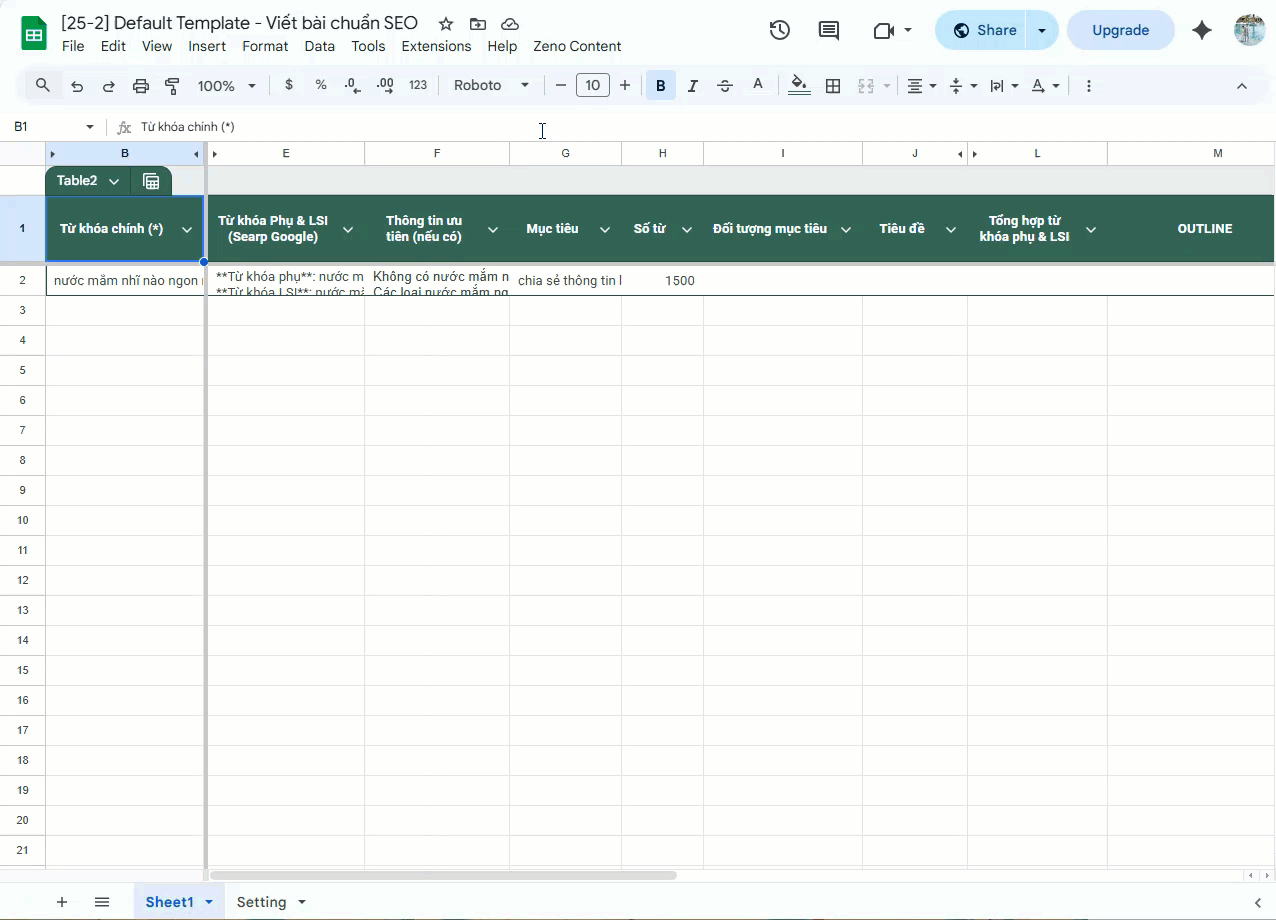Toggle bold formatting
Viewport: 1276px width, 920px height.
click(660, 86)
